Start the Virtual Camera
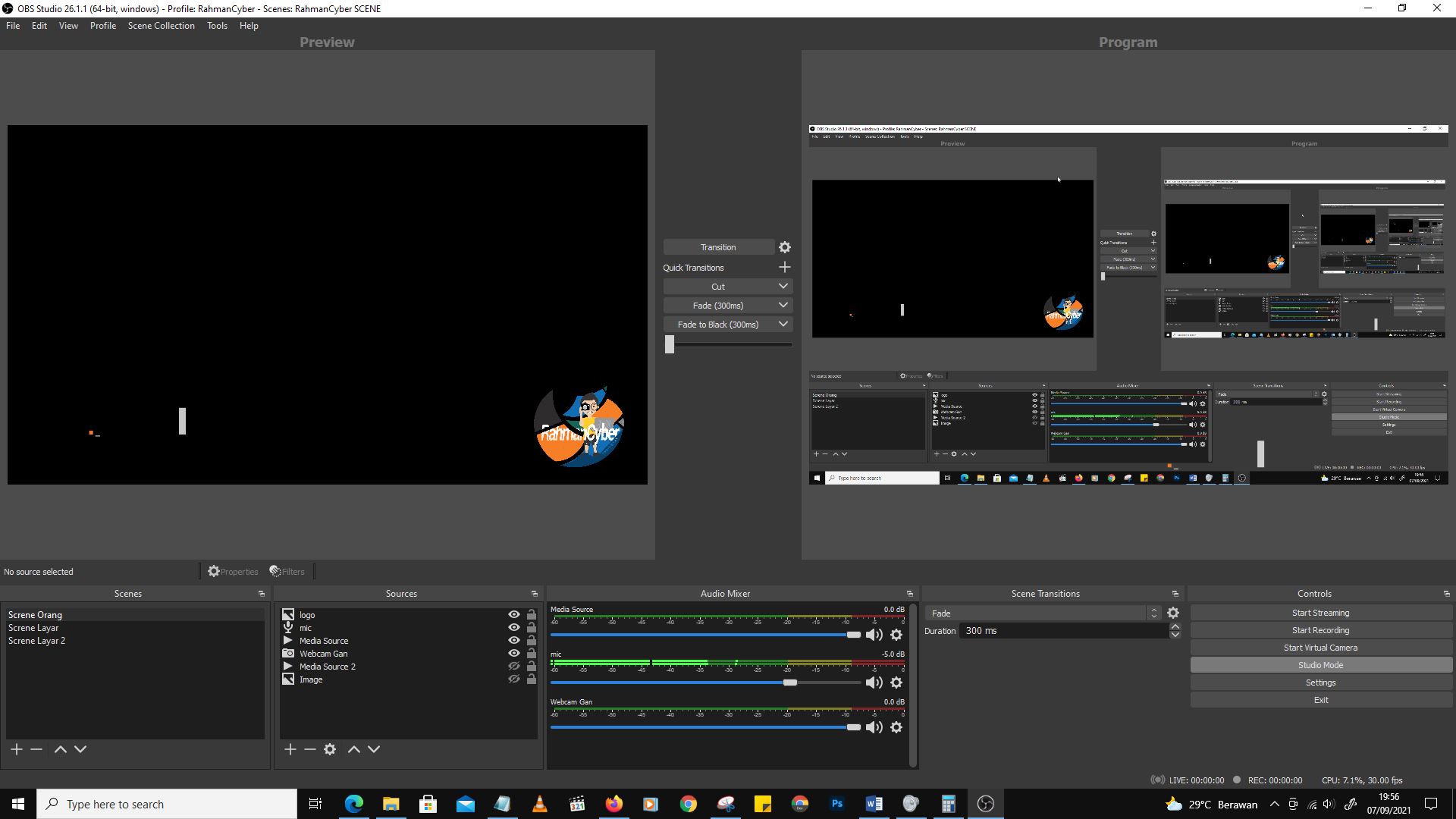The image size is (1456, 819). click(x=1319, y=647)
